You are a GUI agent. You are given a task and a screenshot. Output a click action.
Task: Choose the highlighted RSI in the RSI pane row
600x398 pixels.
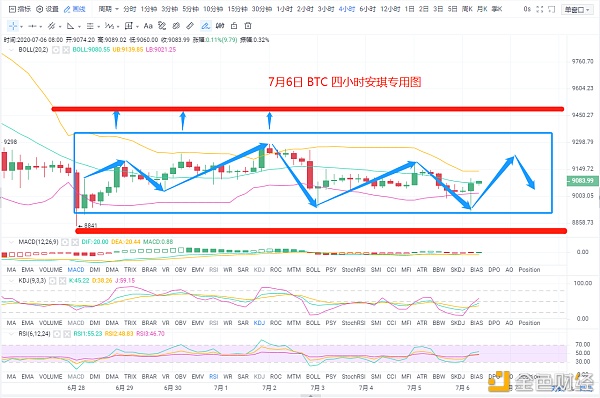214,377
